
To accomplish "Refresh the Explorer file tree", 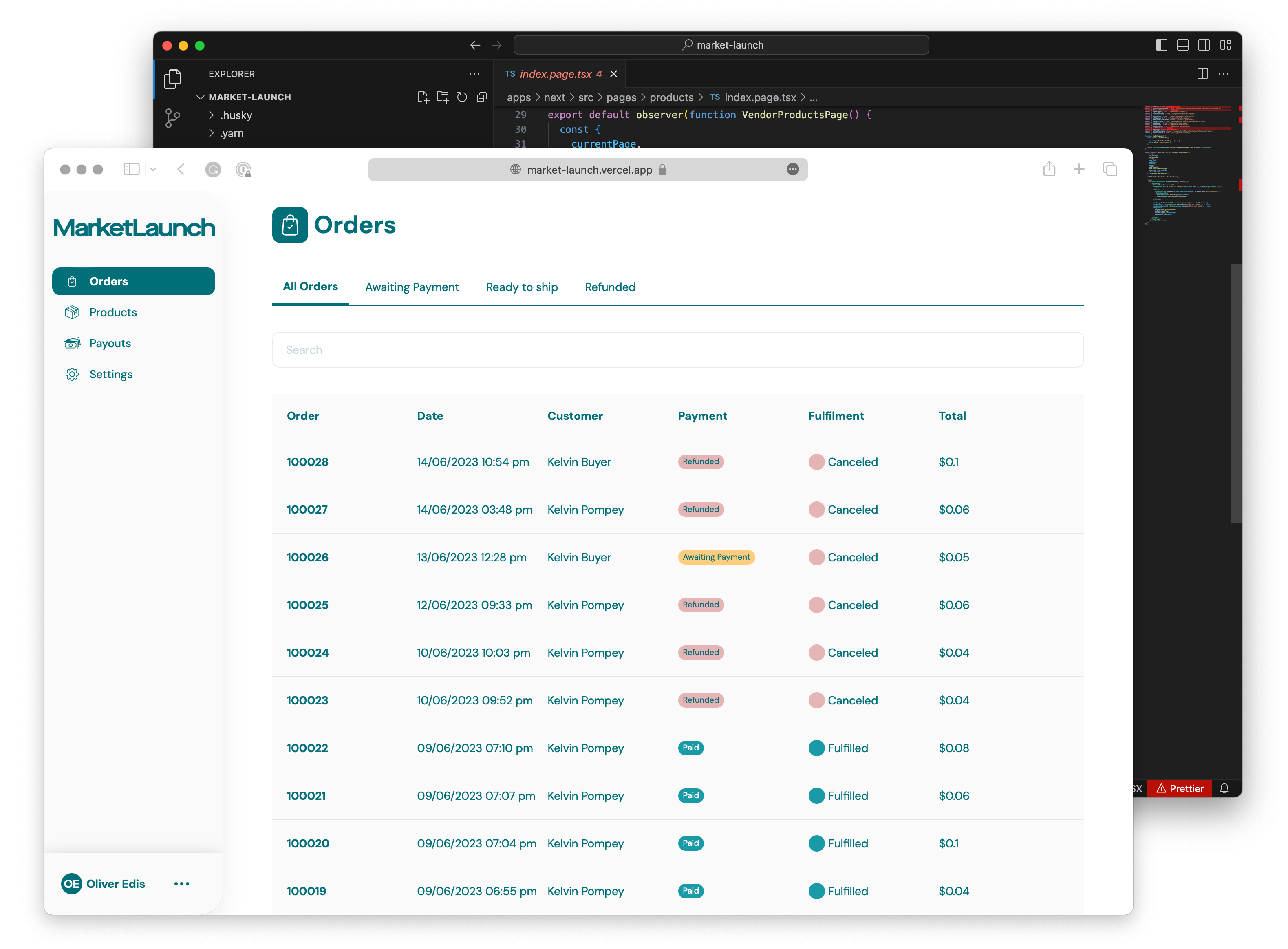I will [x=462, y=97].
